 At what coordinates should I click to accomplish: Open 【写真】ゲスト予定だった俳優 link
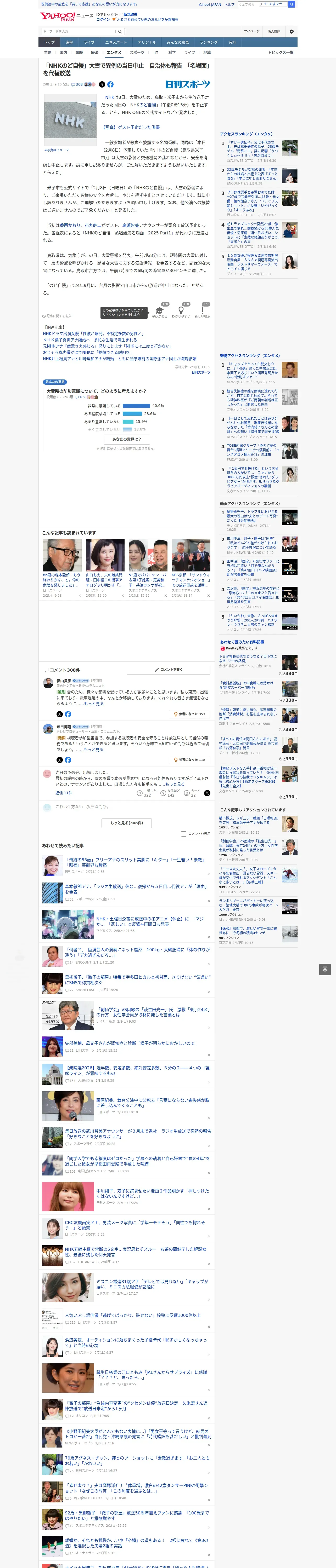[x=131, y=127]
